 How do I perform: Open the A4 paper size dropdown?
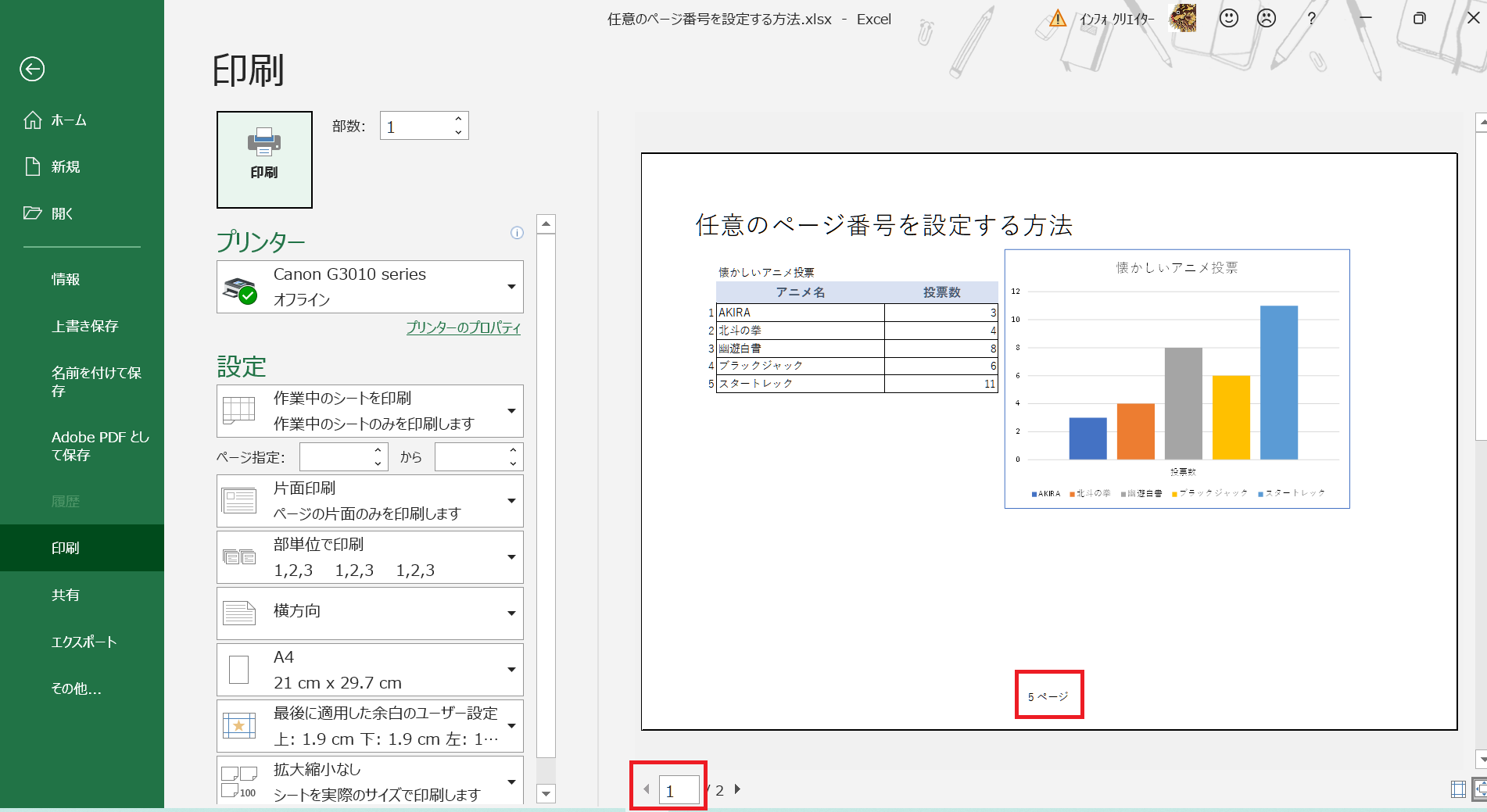coord(370,670)
